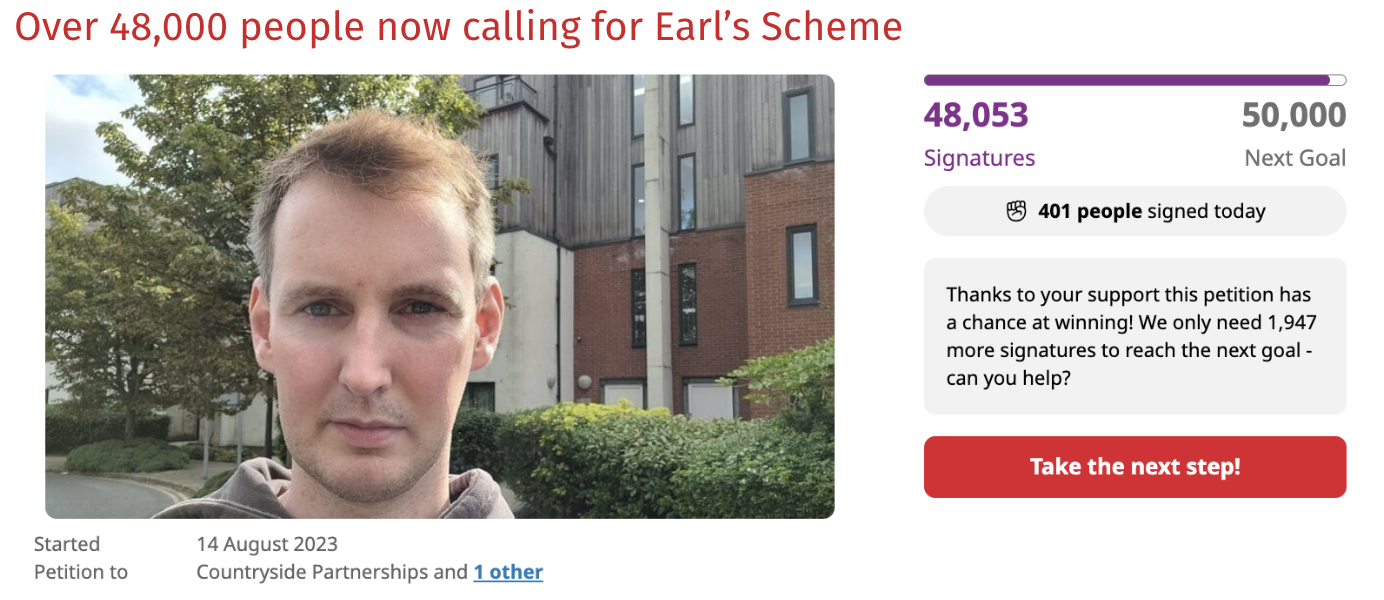Image resolution: width=1384 pixels, height=600 pixels.
Task: Click the Countryside Partnerships recipient text
Action: [314, 572]
